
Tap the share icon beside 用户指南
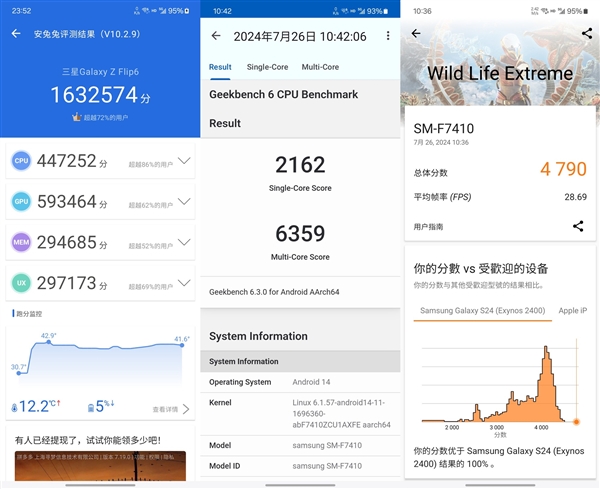578,226
